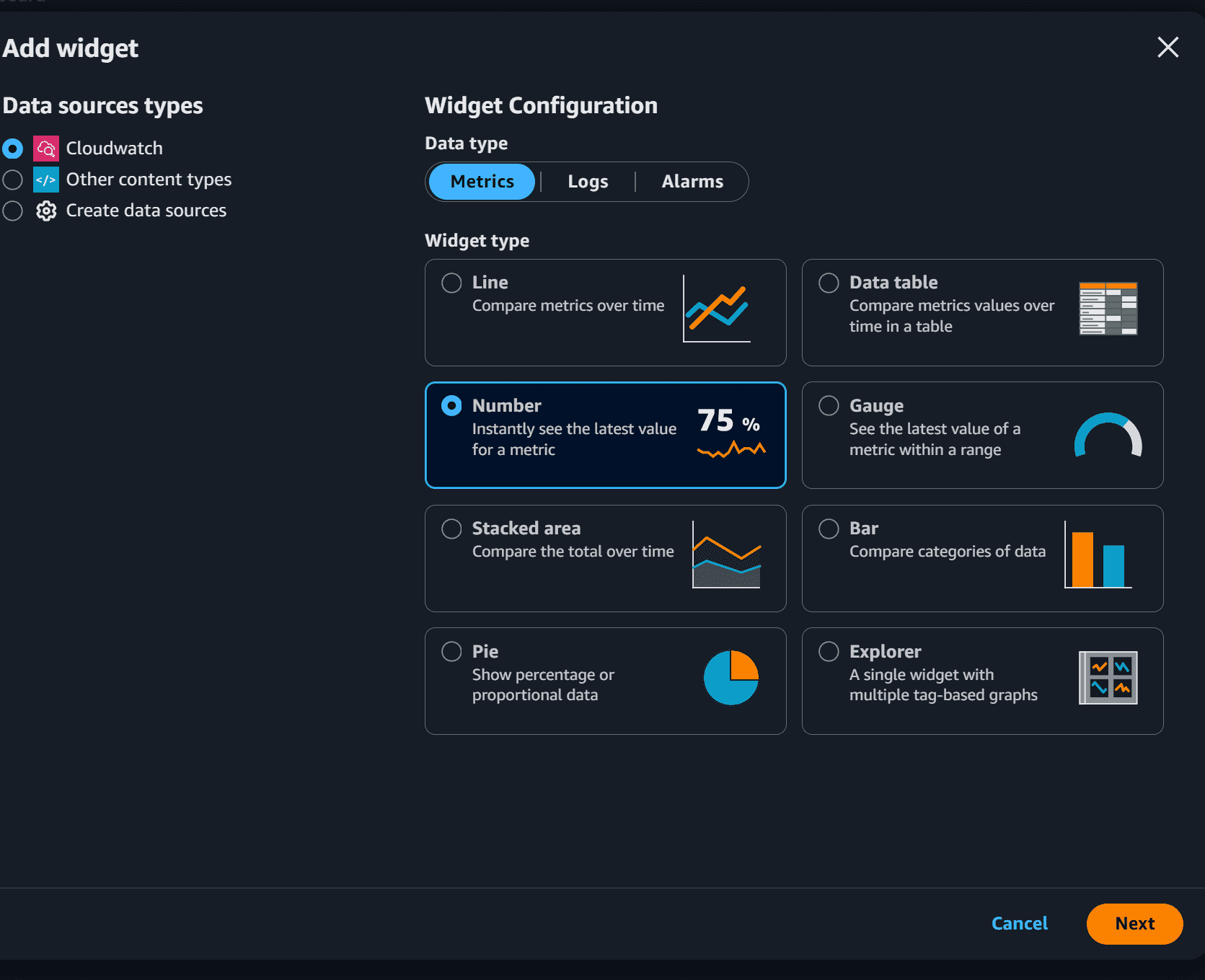The image size is (1205, 980).
Task: Click the Stacked area chart illustration
Action: [x=727, y=555]
